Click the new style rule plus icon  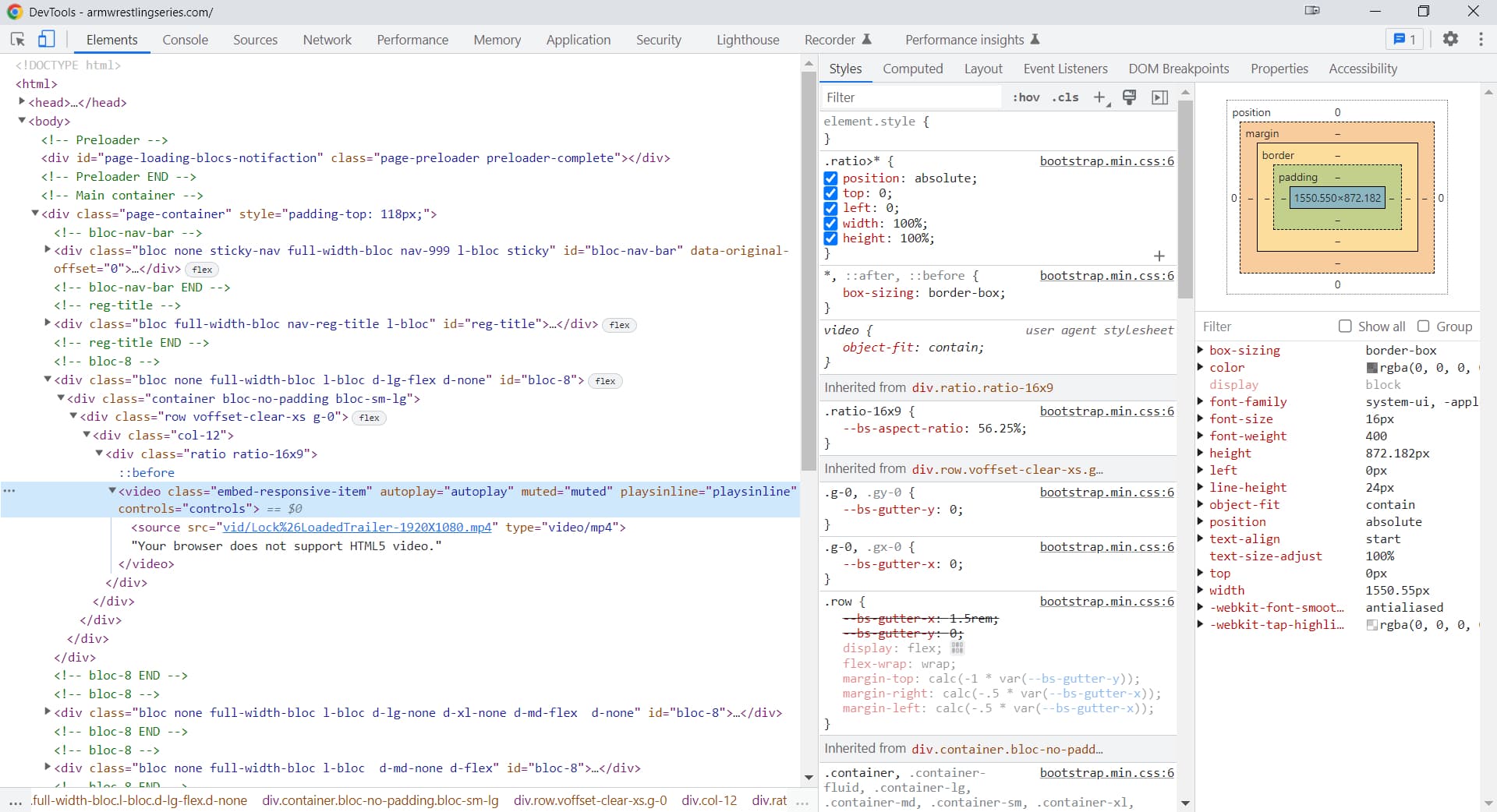coord(1100,97)
